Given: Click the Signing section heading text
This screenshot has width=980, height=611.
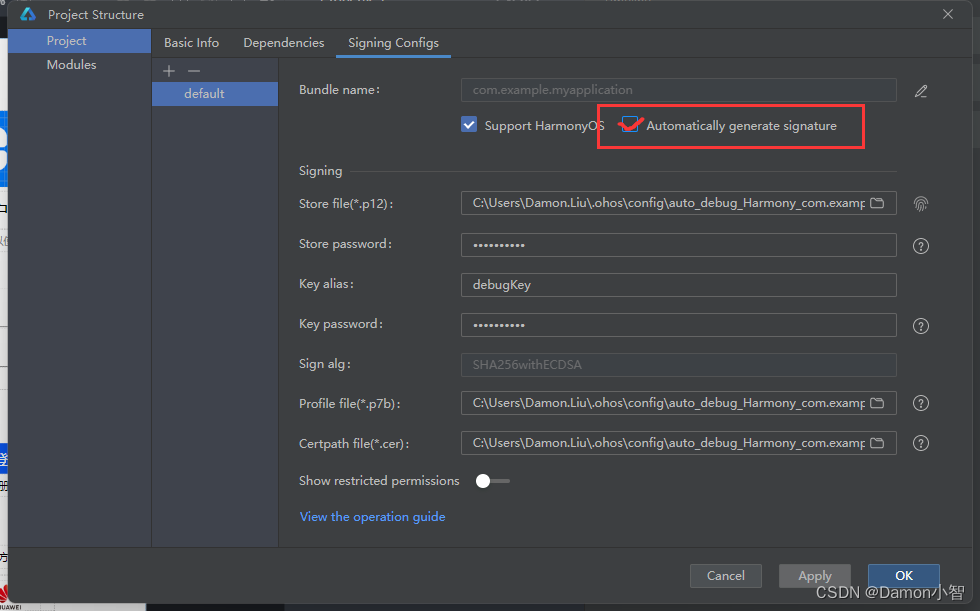Looking at the screenshot, I should 321,171.
